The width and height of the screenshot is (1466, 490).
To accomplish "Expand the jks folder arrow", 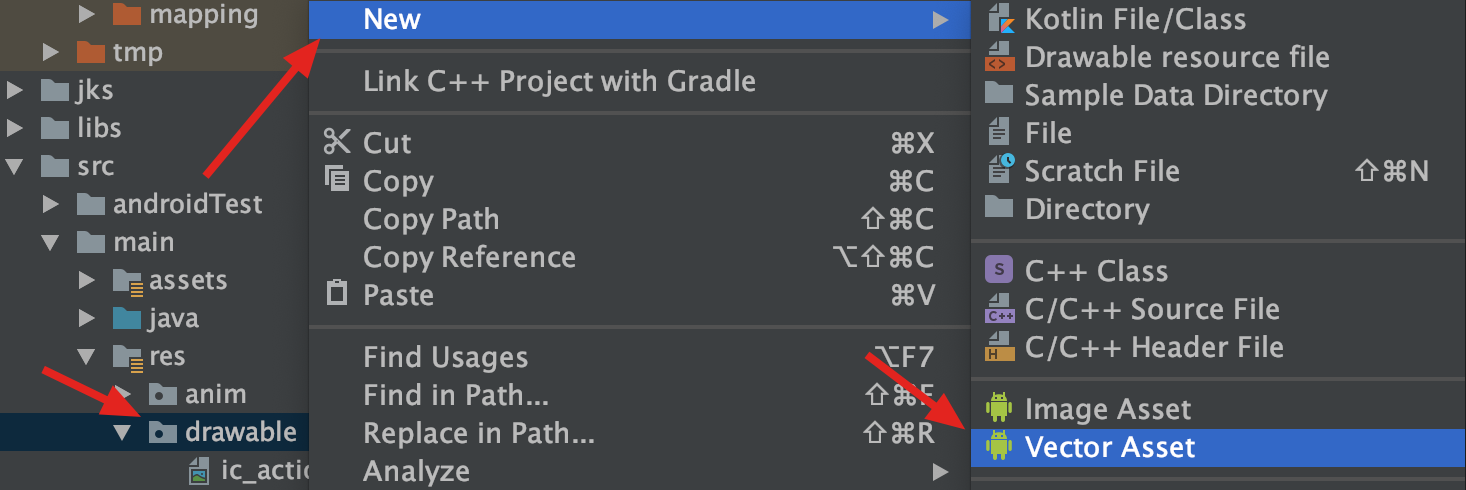I will (15, 90).
